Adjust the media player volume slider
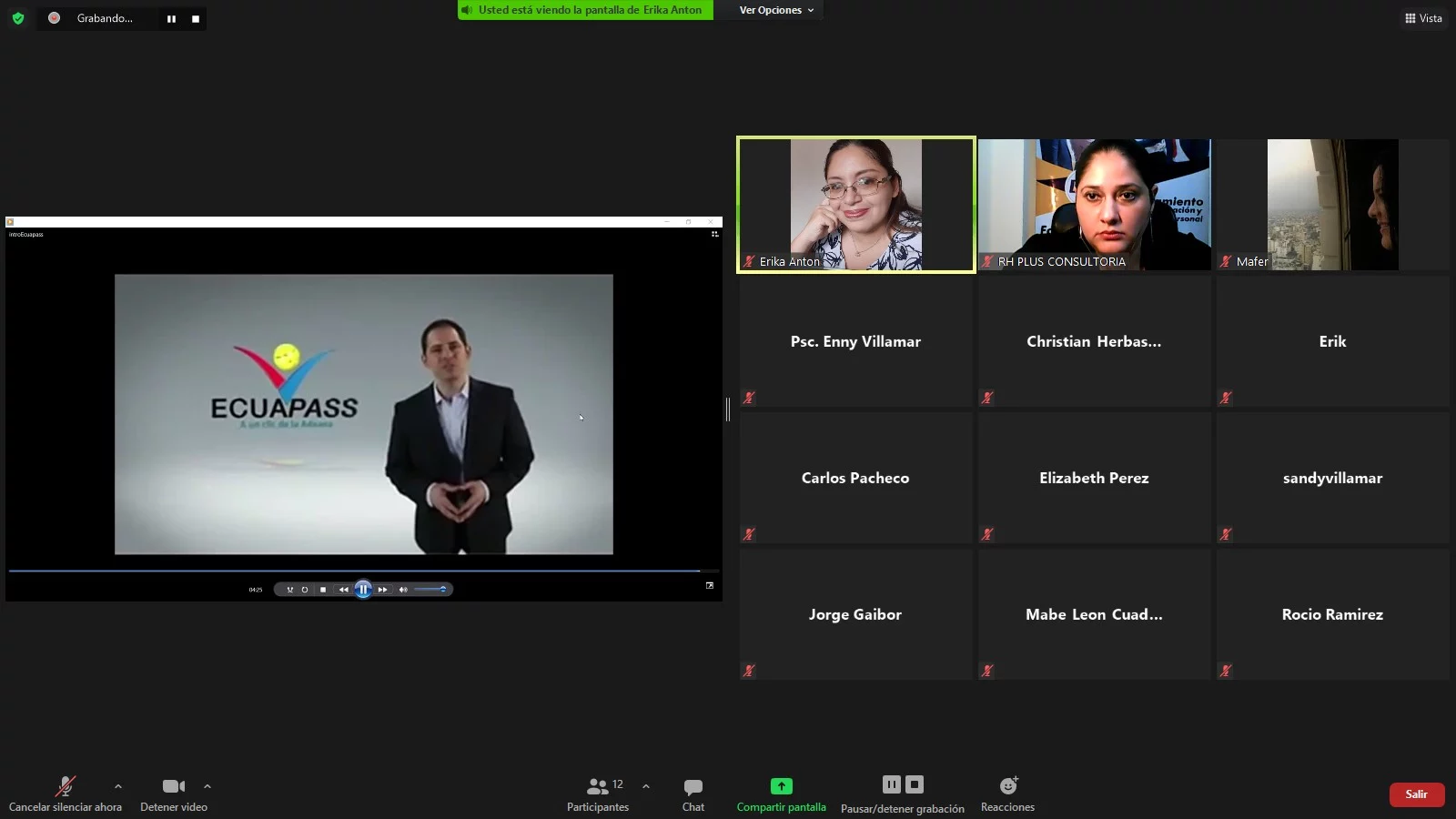1456x819 pixels. tap(430, 590)
